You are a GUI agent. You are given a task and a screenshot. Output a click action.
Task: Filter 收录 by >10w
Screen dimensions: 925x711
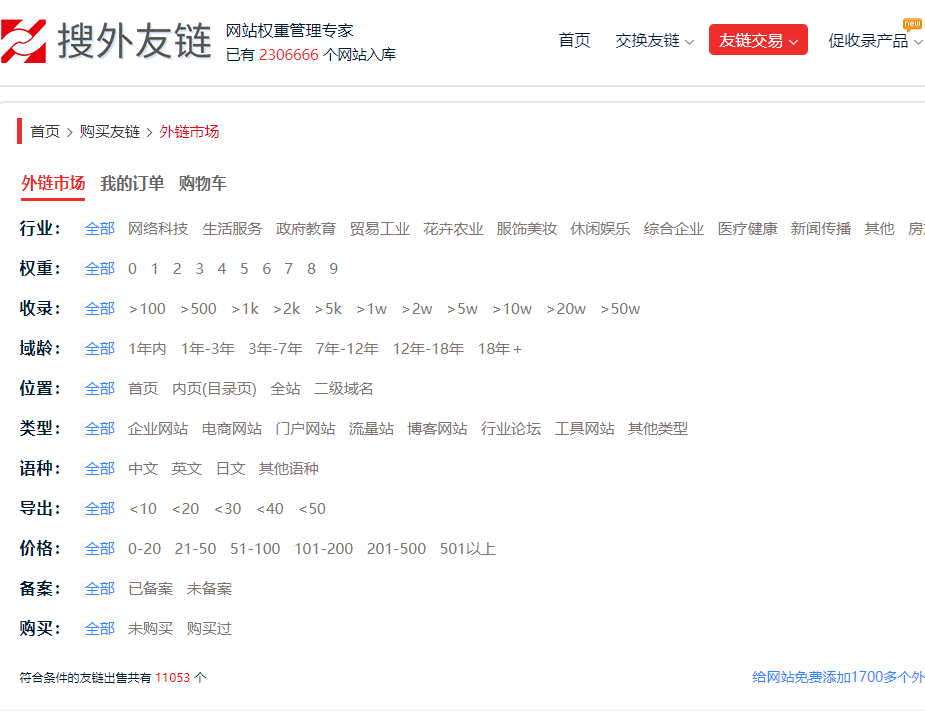(x=512, y=309)
